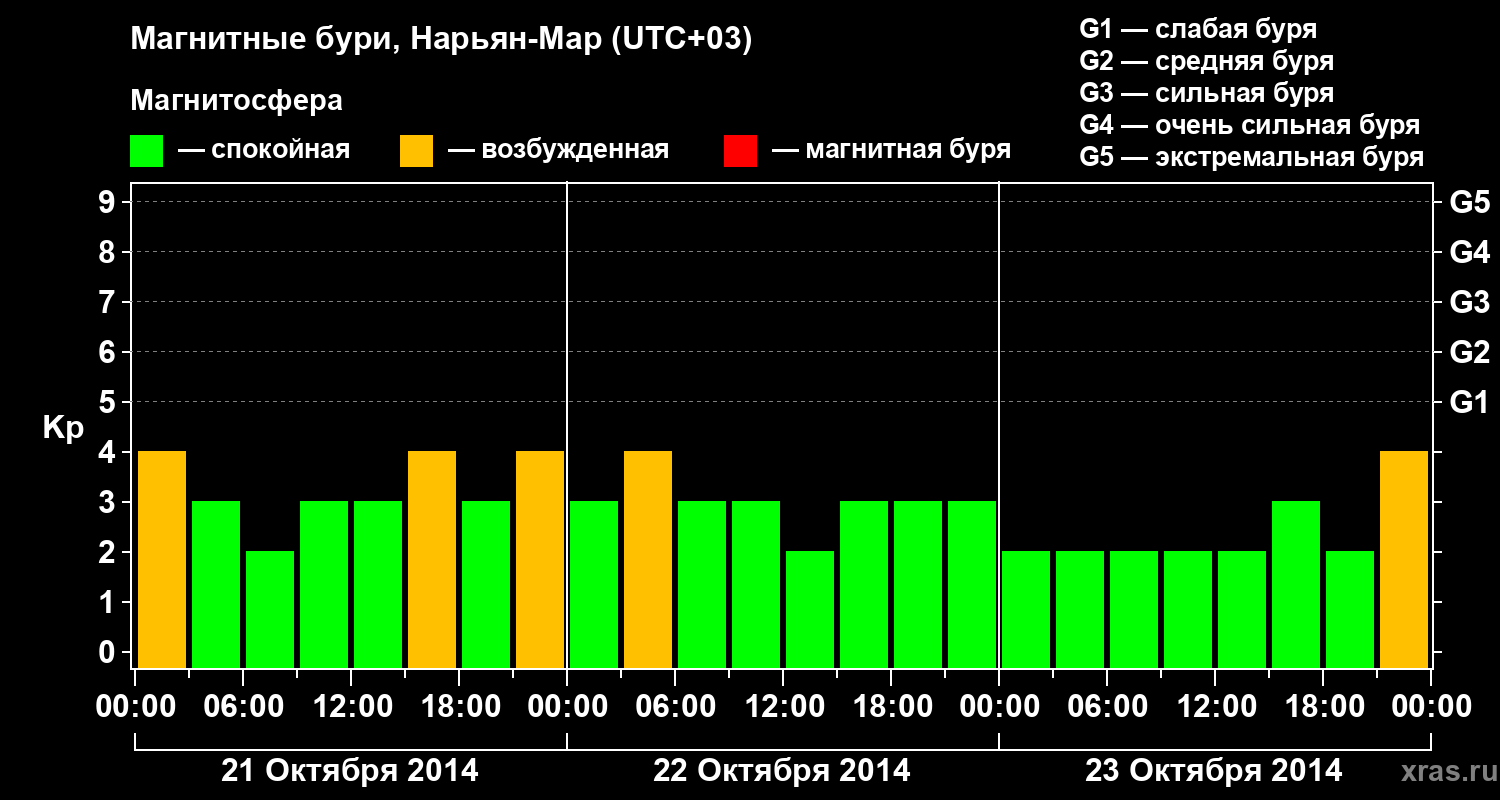The width and height of the screenshot is (1500, 800).
Task: Click the green 15:00–18:00 bar for 23 October
Action: coord(1296,584)
